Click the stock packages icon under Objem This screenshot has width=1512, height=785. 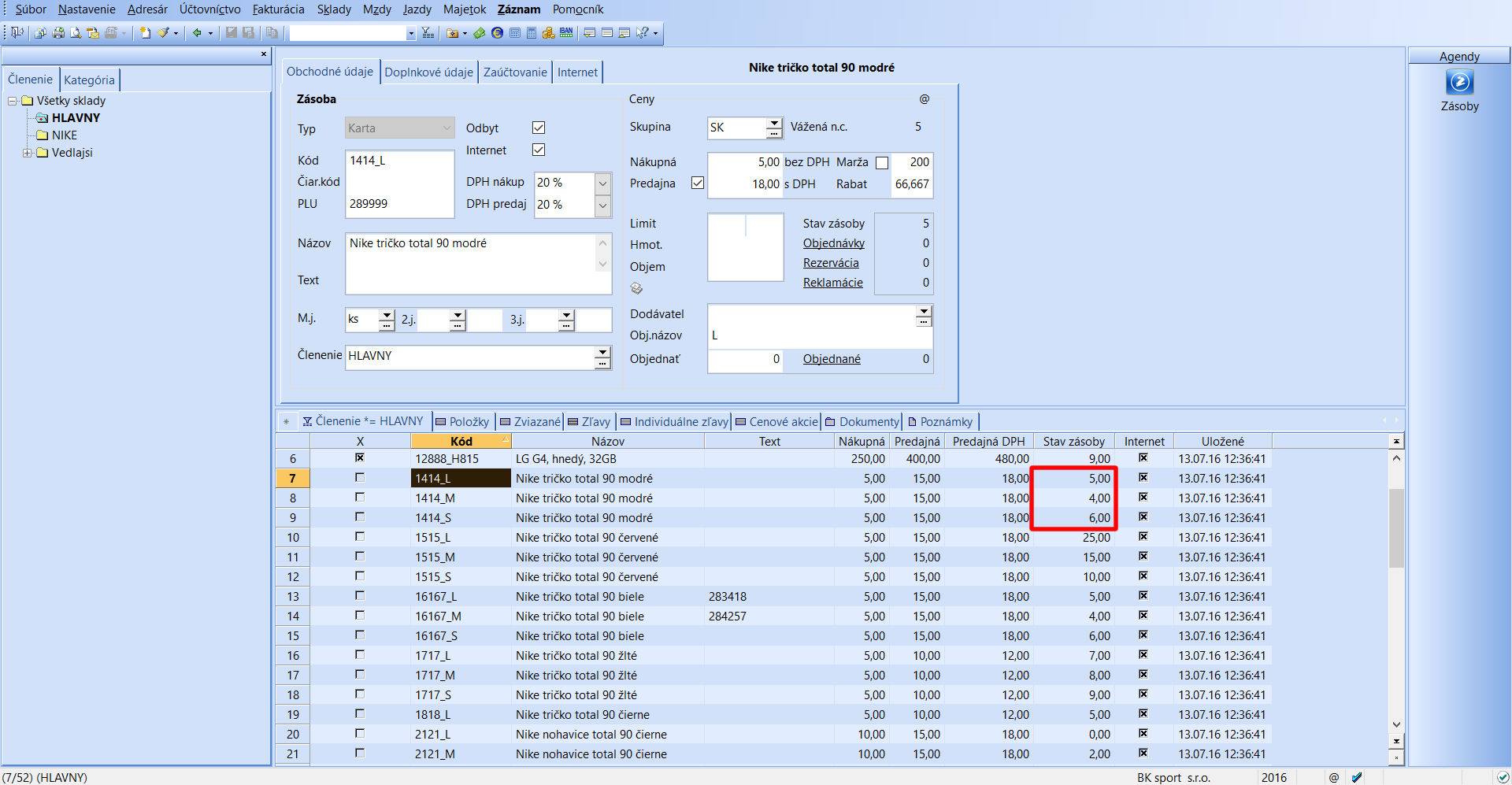click(x=636, y=288)
